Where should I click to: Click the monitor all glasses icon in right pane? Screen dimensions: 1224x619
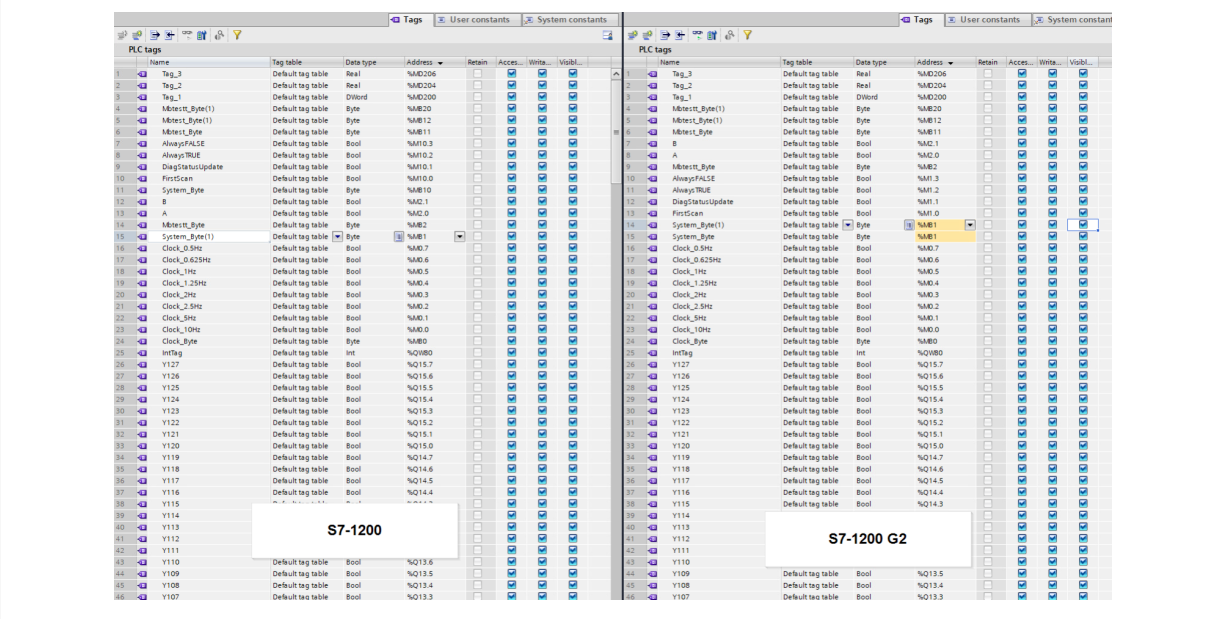pyautogui.click(x=697, y=35)
